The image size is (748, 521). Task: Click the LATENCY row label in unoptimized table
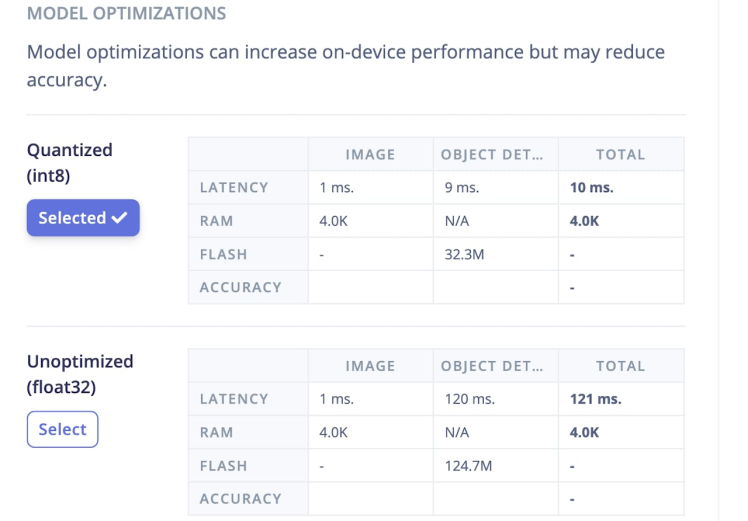click(234, 399)
